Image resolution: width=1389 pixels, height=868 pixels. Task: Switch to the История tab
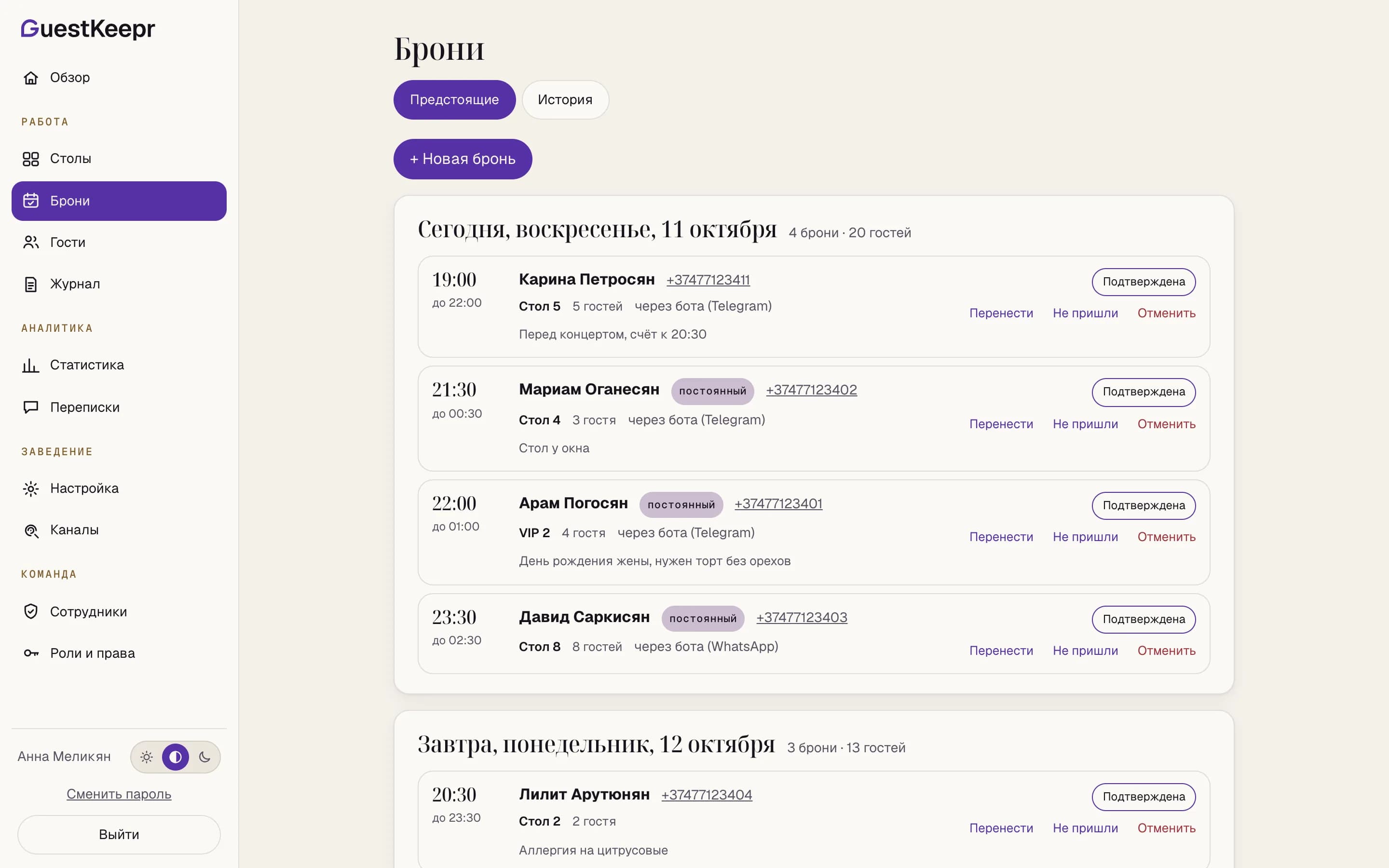click(x=565, y=100)
